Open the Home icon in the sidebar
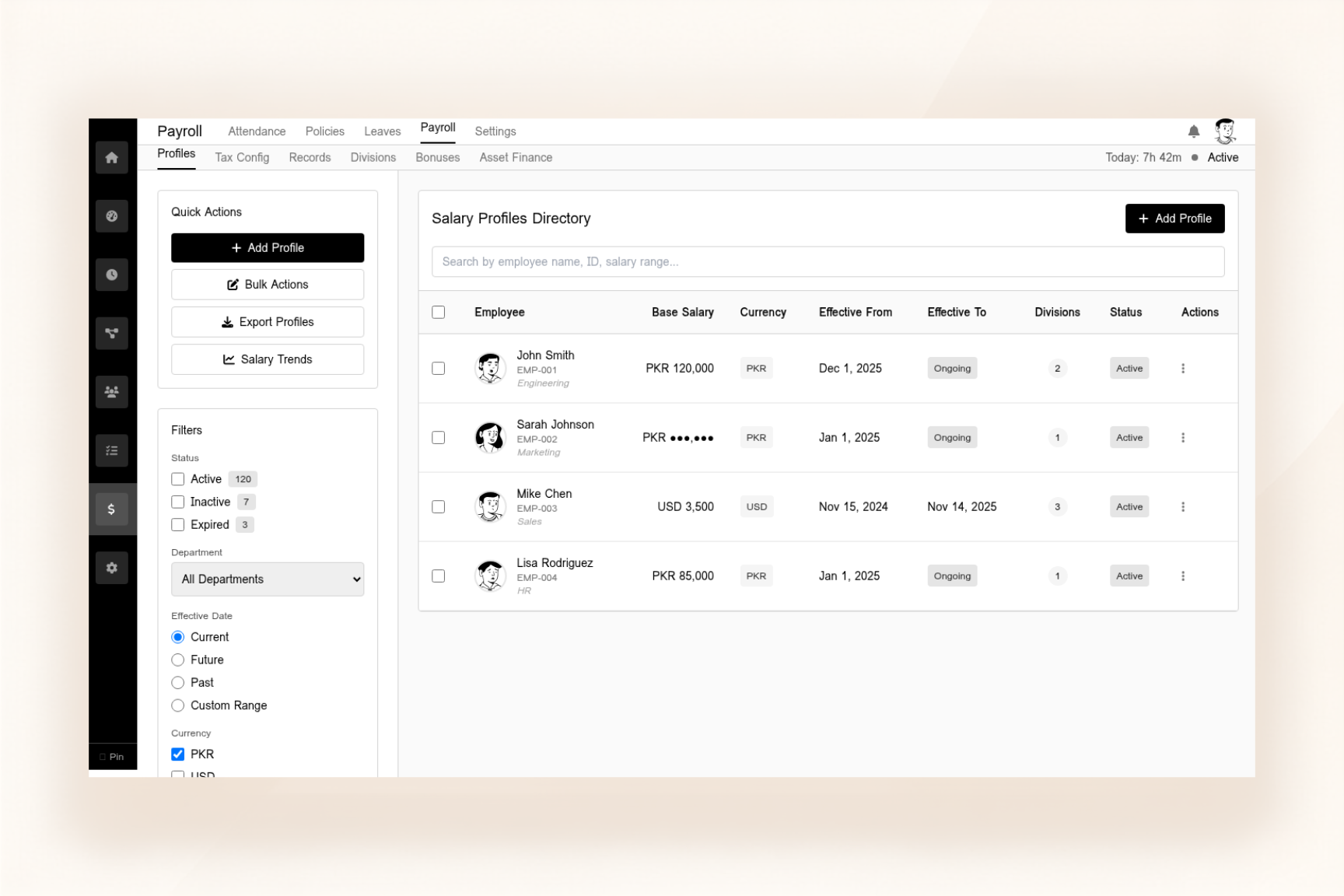1344x896 pixels. tap(112, 158)
